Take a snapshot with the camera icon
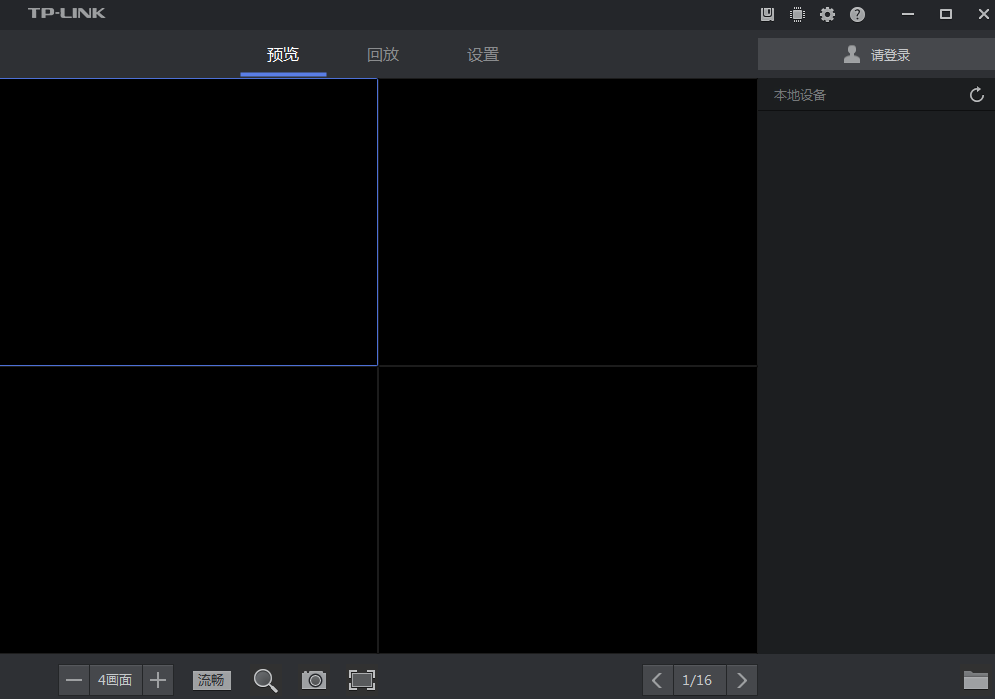The height and width of the screenshot is (699, 995). pyautogui.click(x=314, y=680)
